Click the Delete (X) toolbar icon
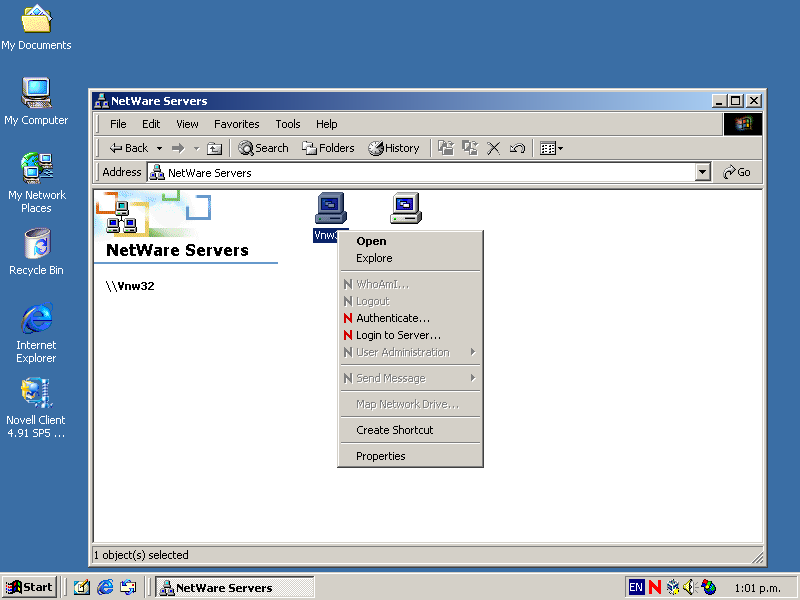The image size is (800, 600). click(493, 148)
